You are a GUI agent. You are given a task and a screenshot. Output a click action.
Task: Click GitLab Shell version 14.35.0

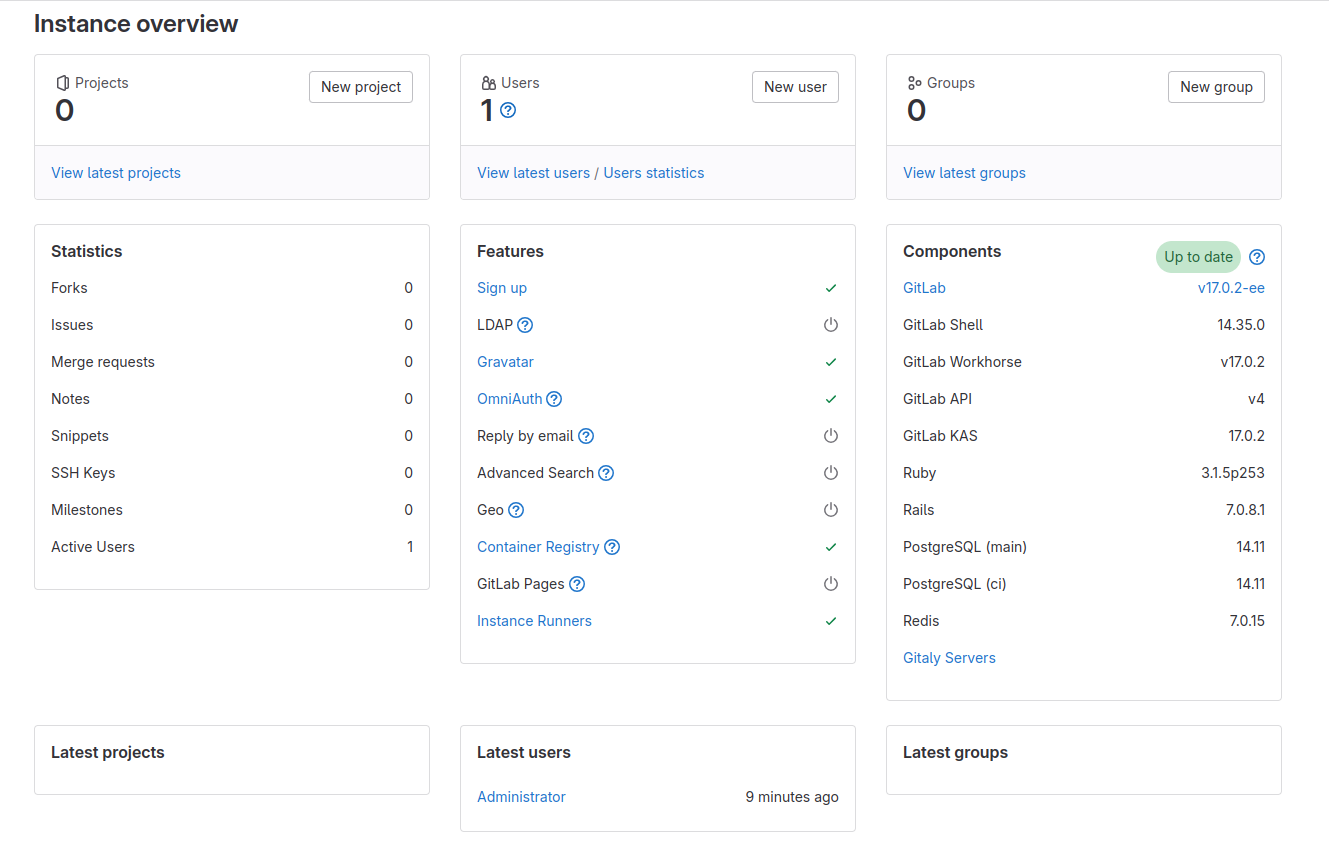[1241, 325]
